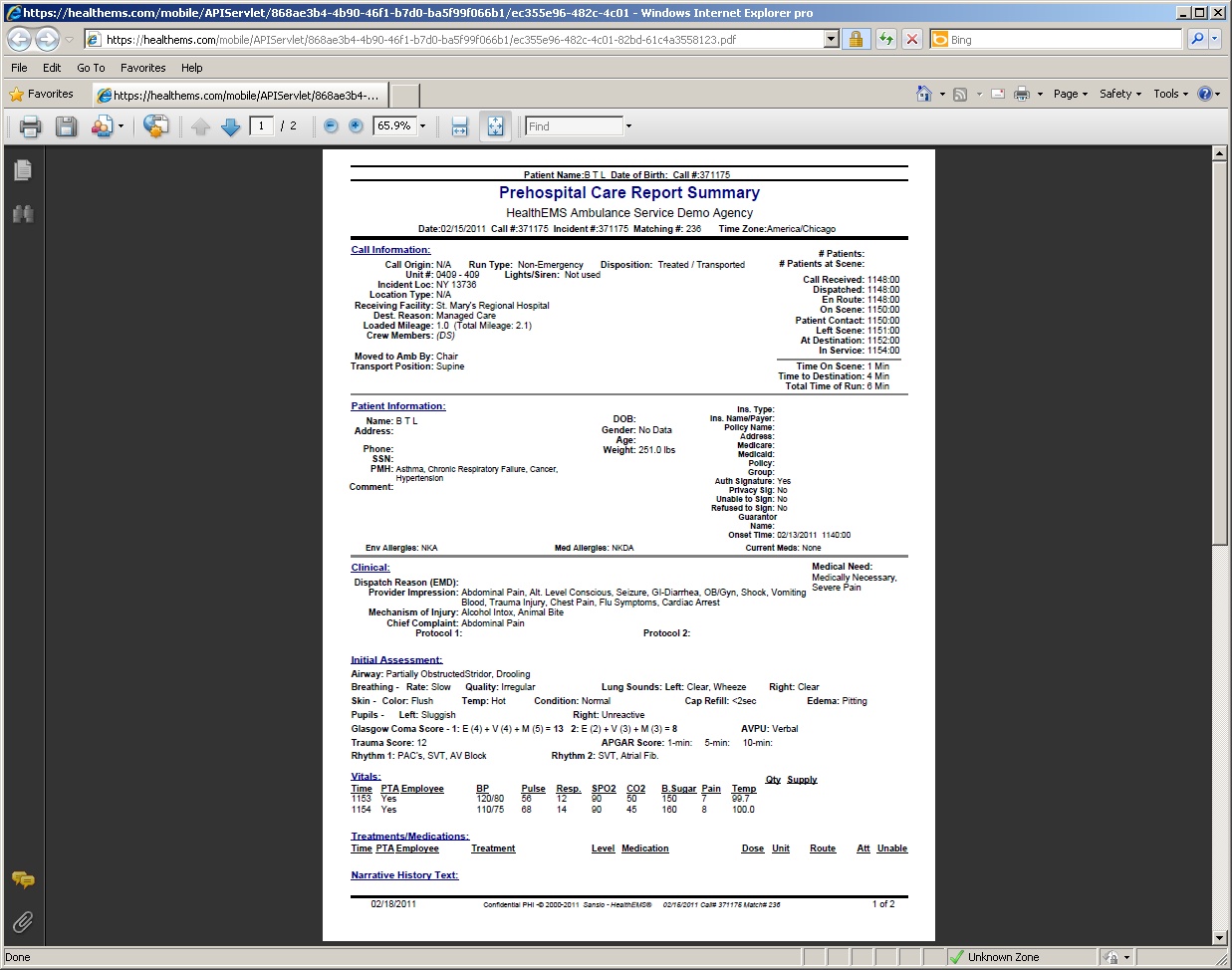Open the Find options dropdown arrow
Image resolution: width=1232 pixels, height=970 pixels.
click(x=628, y=126)
